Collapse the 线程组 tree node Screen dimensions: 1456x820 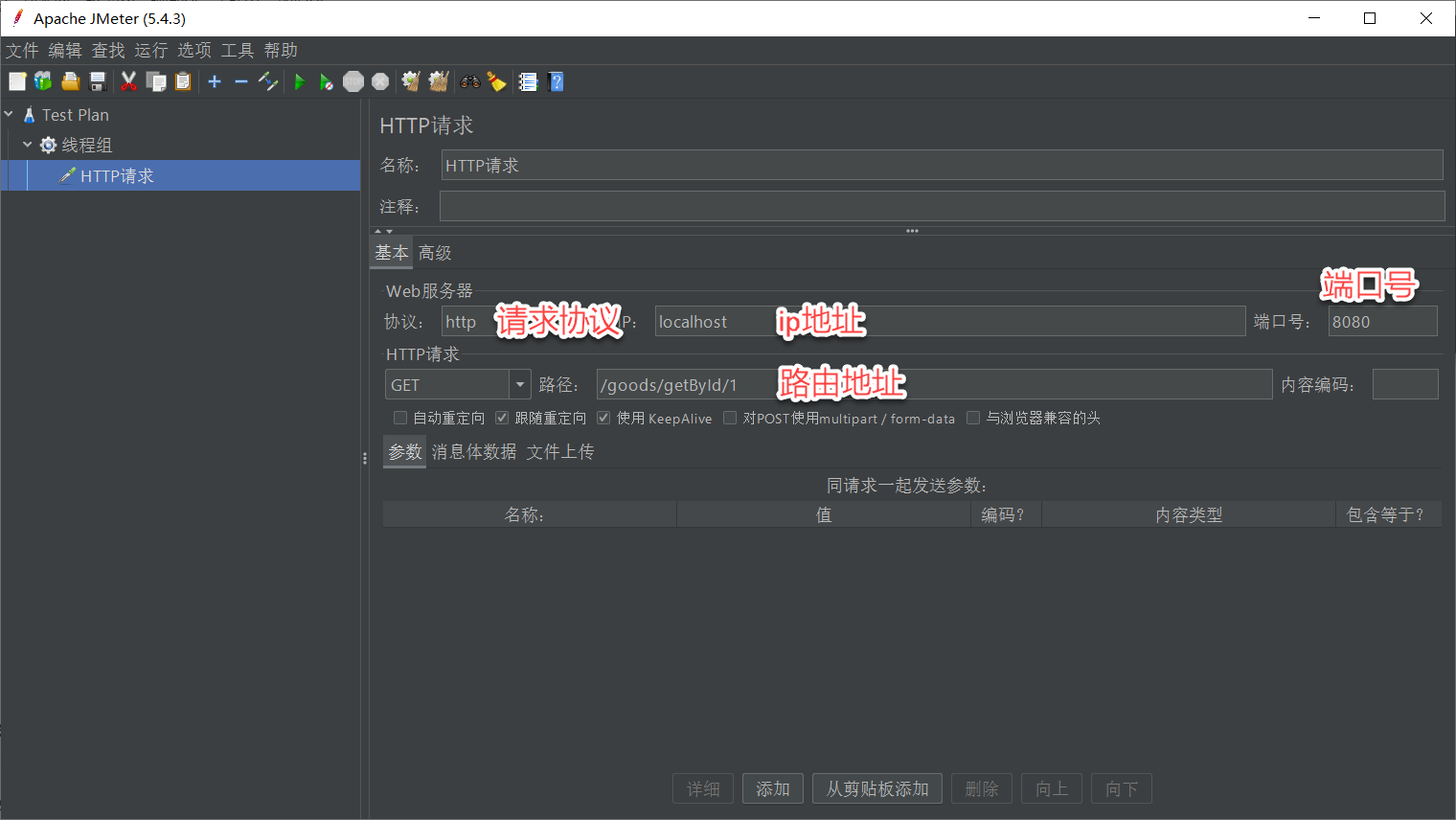[x=27, y=145]
